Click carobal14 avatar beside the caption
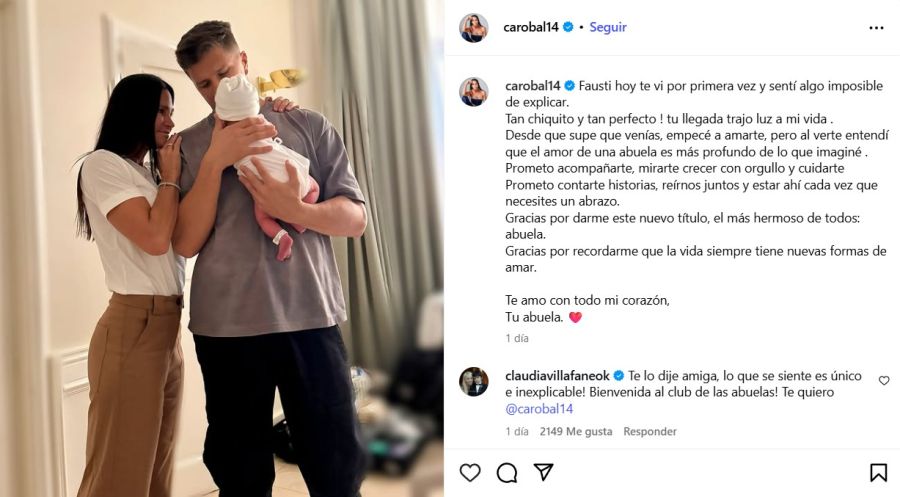The height and width of the screenshot is (497, 900). 474,92
